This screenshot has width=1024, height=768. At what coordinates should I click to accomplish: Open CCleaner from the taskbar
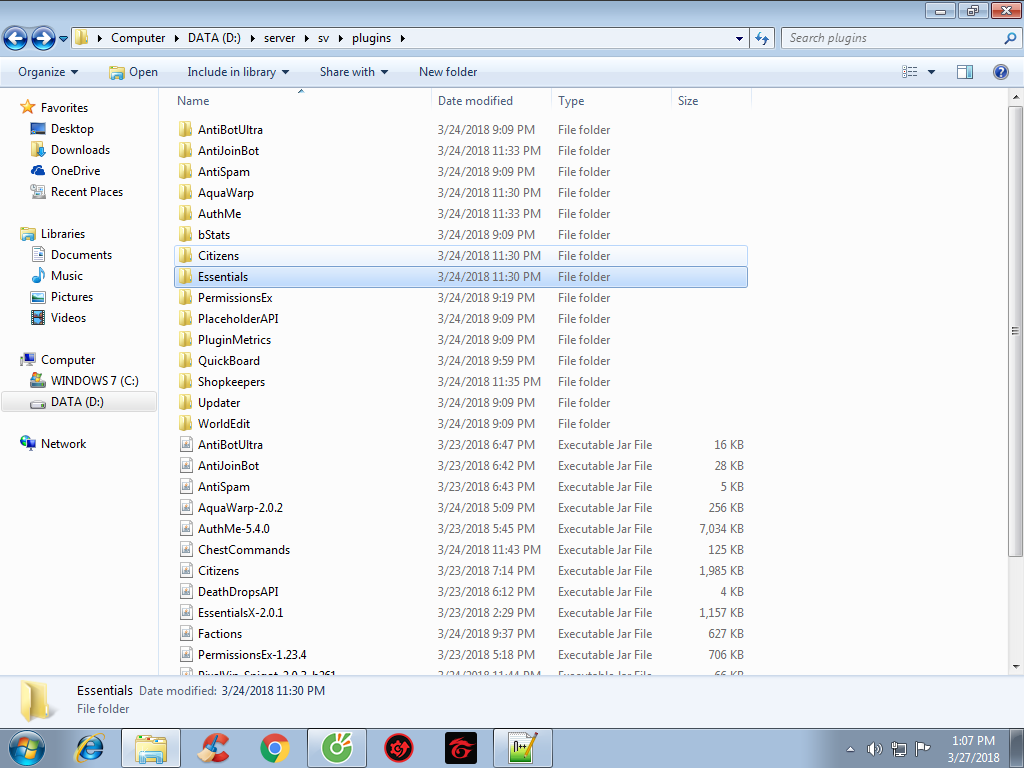[x=213, y=748]
